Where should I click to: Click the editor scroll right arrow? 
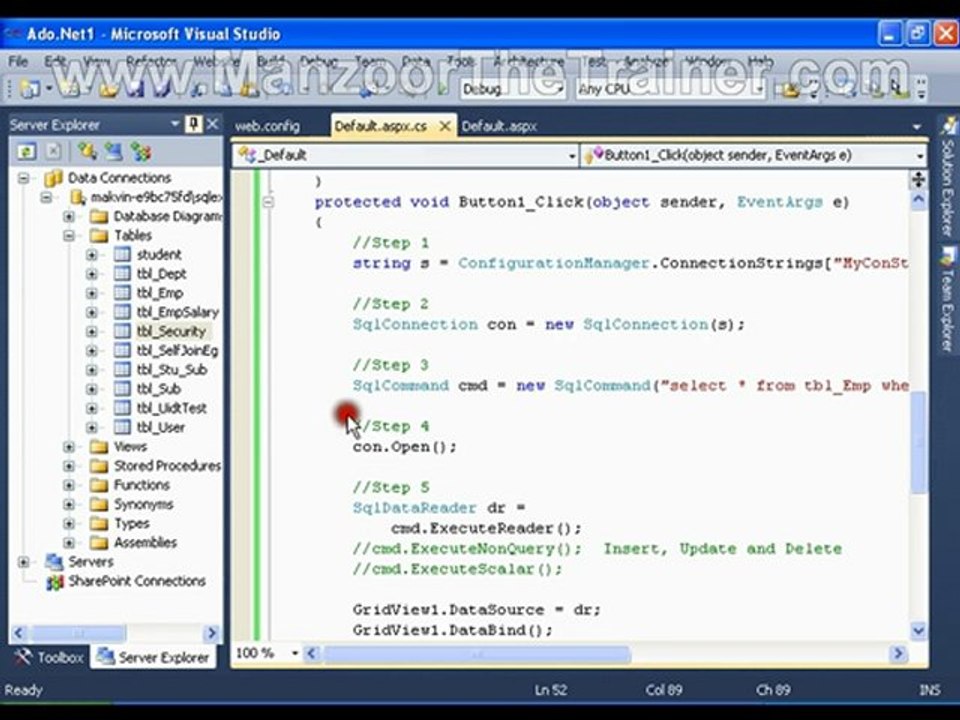pyautogui.click(x=898, y=654)
